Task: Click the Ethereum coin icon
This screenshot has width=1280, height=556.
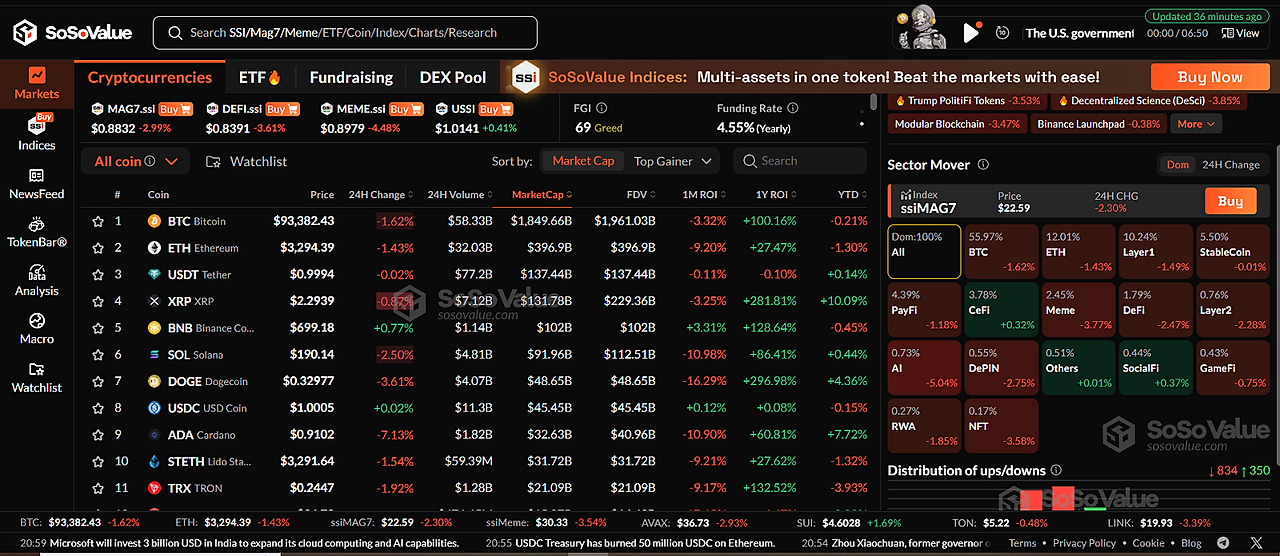Action: click(155, 248)
